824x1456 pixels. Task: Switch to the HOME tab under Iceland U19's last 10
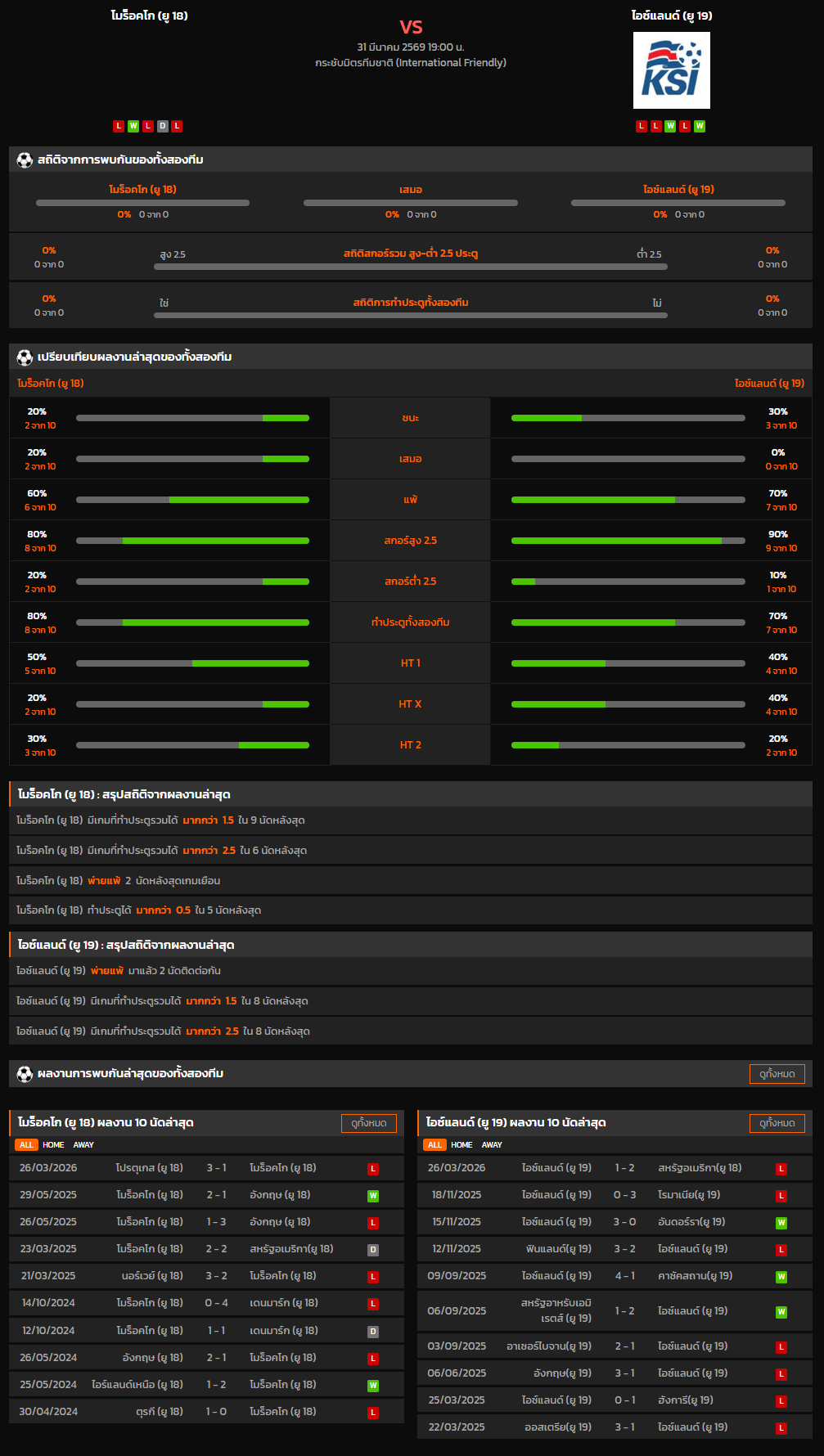click(462, 1145)
